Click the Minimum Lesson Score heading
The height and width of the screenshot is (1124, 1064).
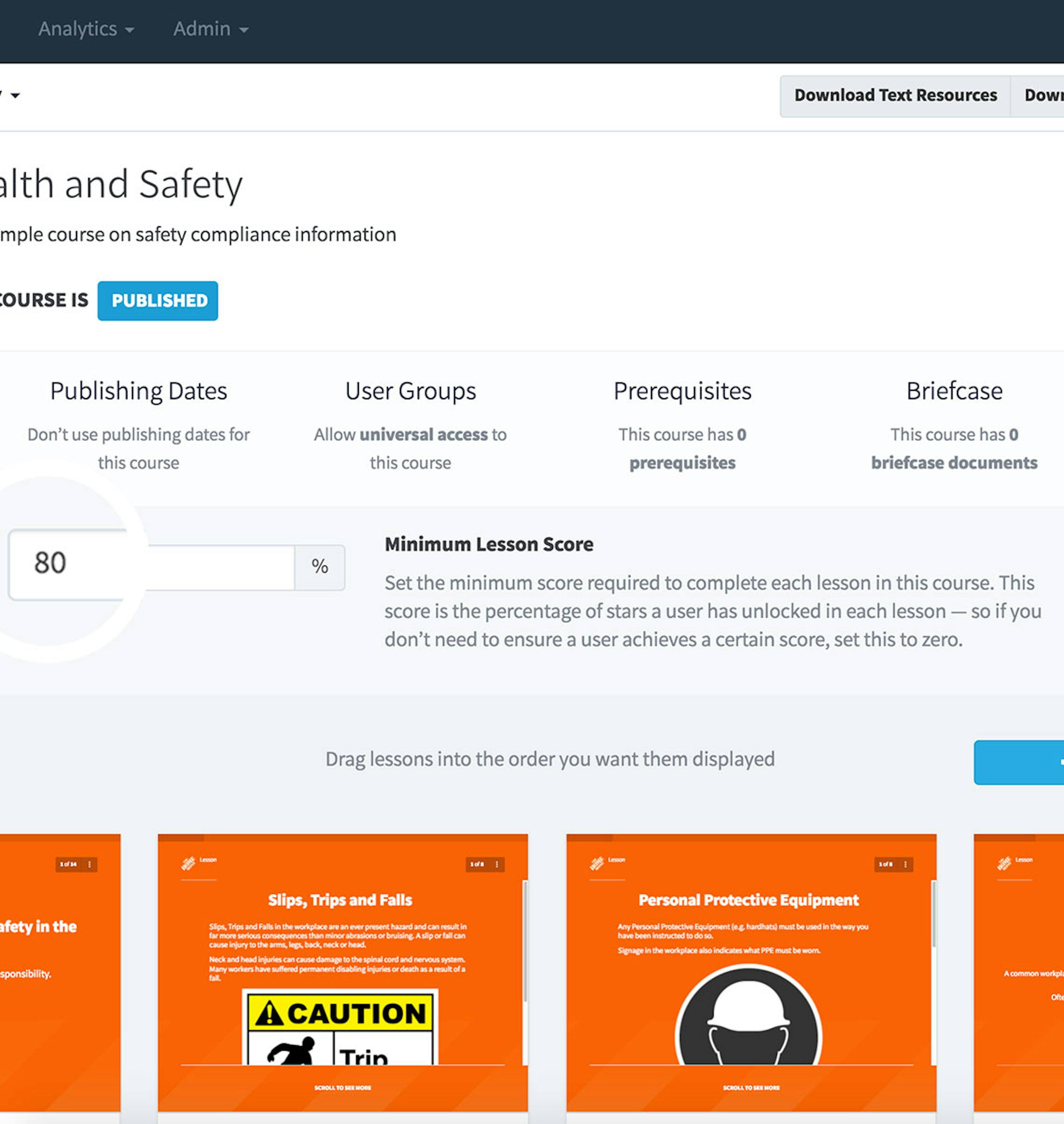coord(489,545)
